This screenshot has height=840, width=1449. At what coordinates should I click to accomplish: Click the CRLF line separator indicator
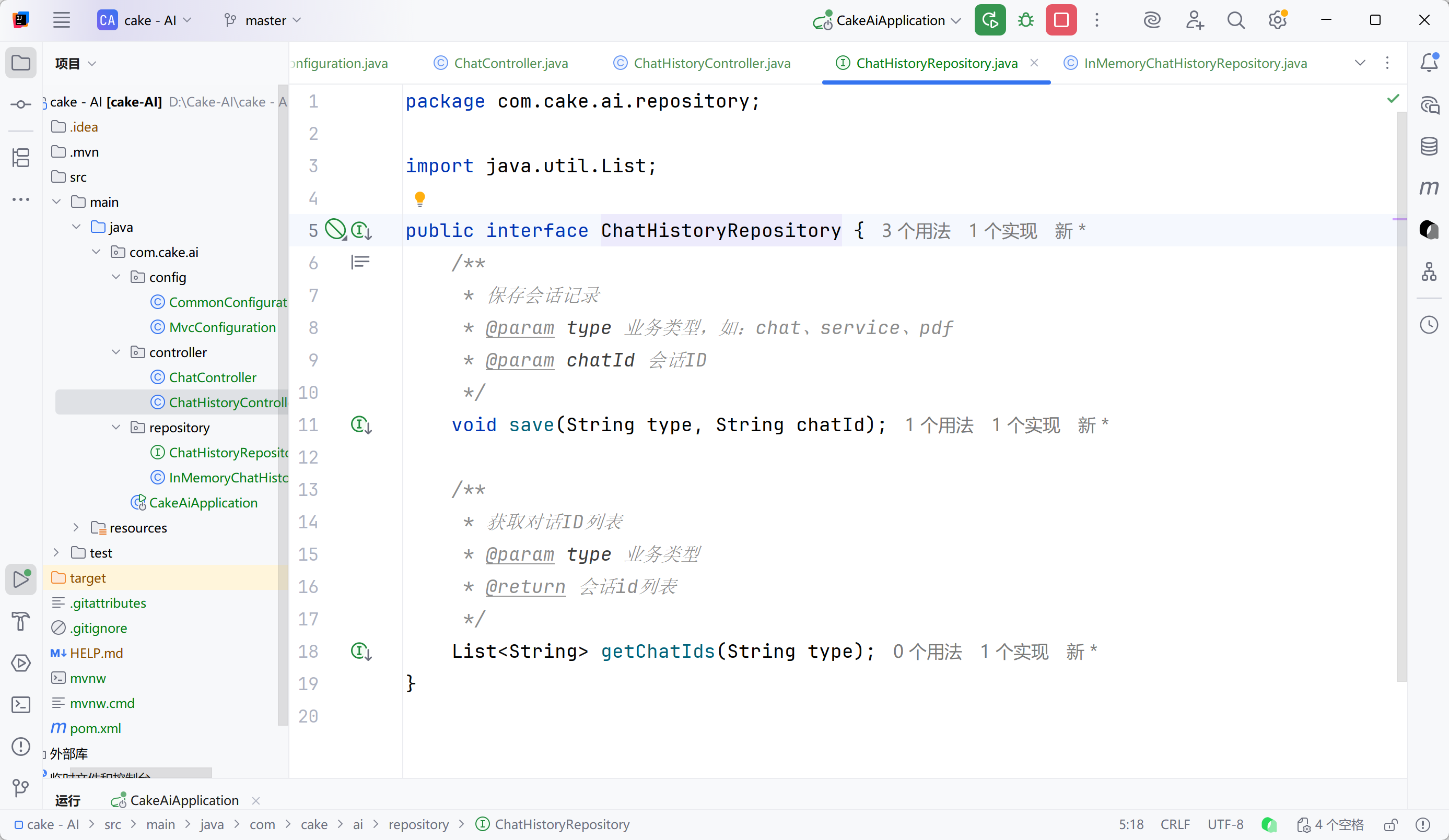click(1175, 825)
